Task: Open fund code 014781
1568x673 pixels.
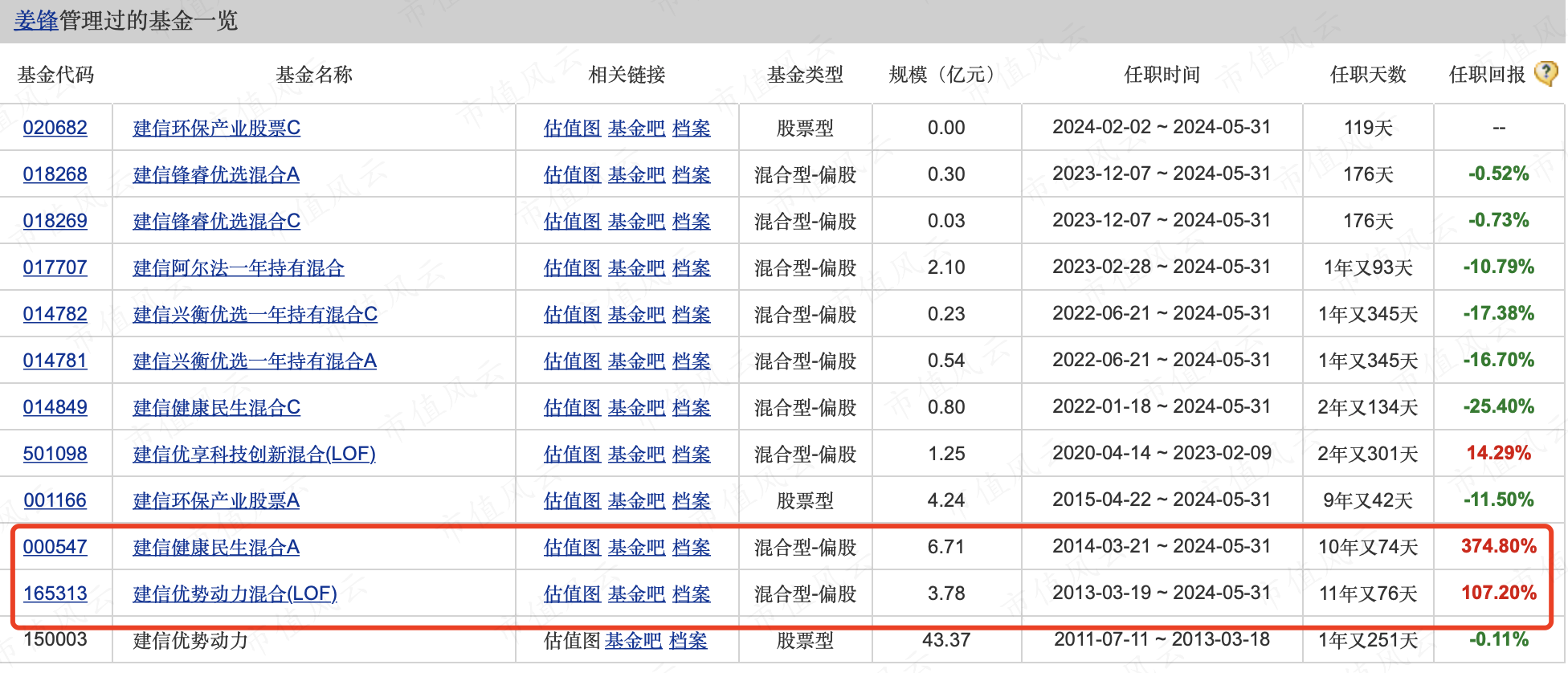Action: [x=55, y=361]
